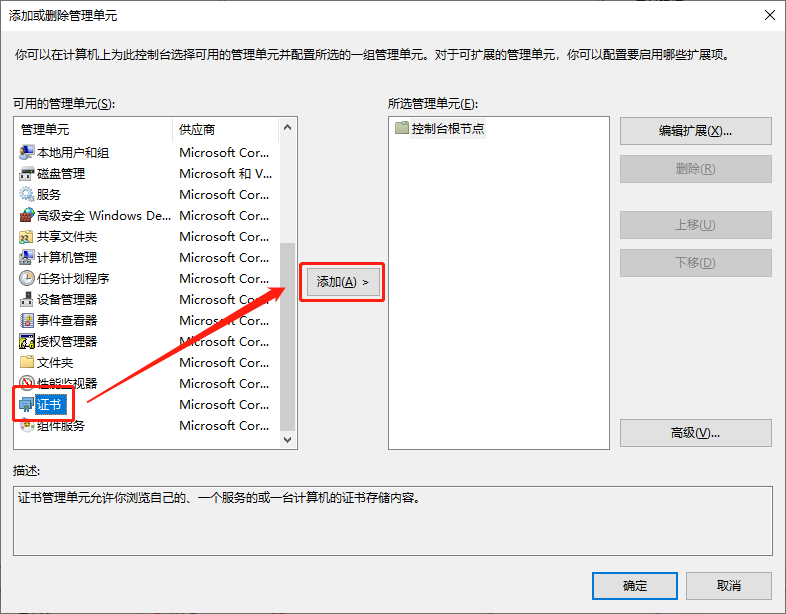The height and width of the screenshot is (614, 786).
Task: Sort by the 供应商 column header
Action: point(225,129)
